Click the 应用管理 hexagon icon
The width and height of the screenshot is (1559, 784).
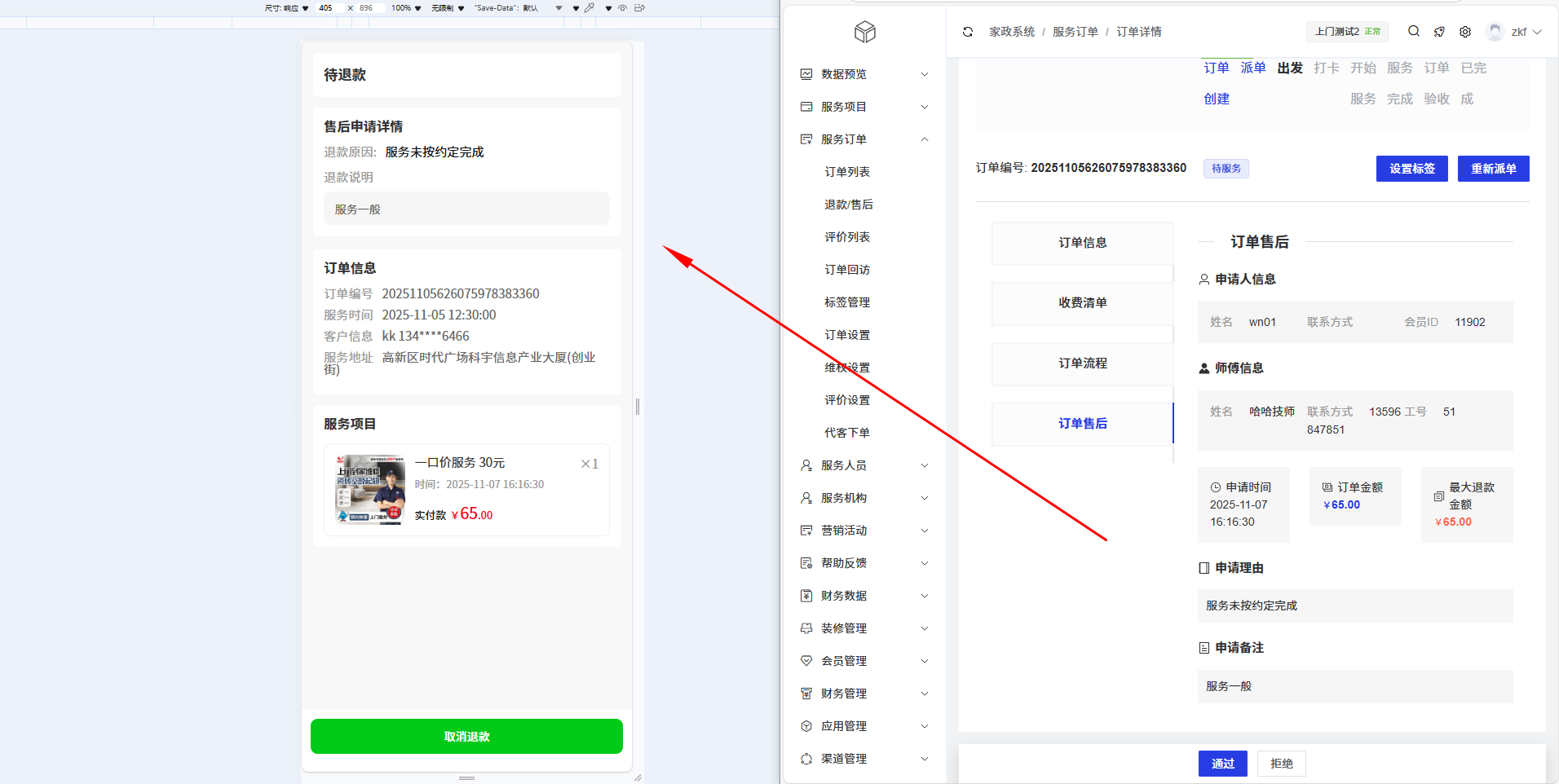(x=806, y=726)
